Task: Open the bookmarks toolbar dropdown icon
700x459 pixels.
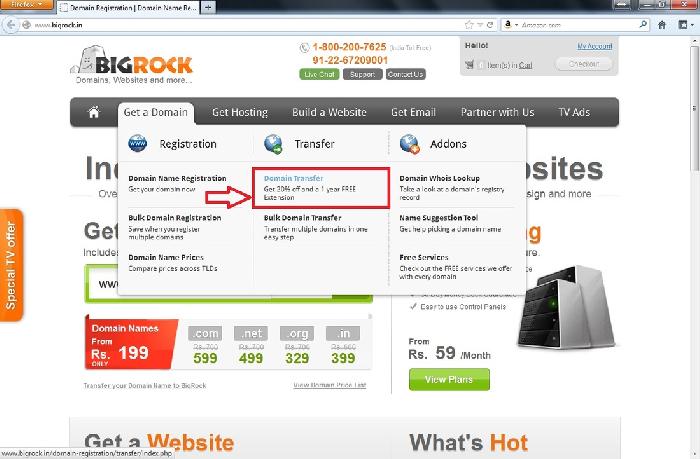Action: (x=685, y=25)
